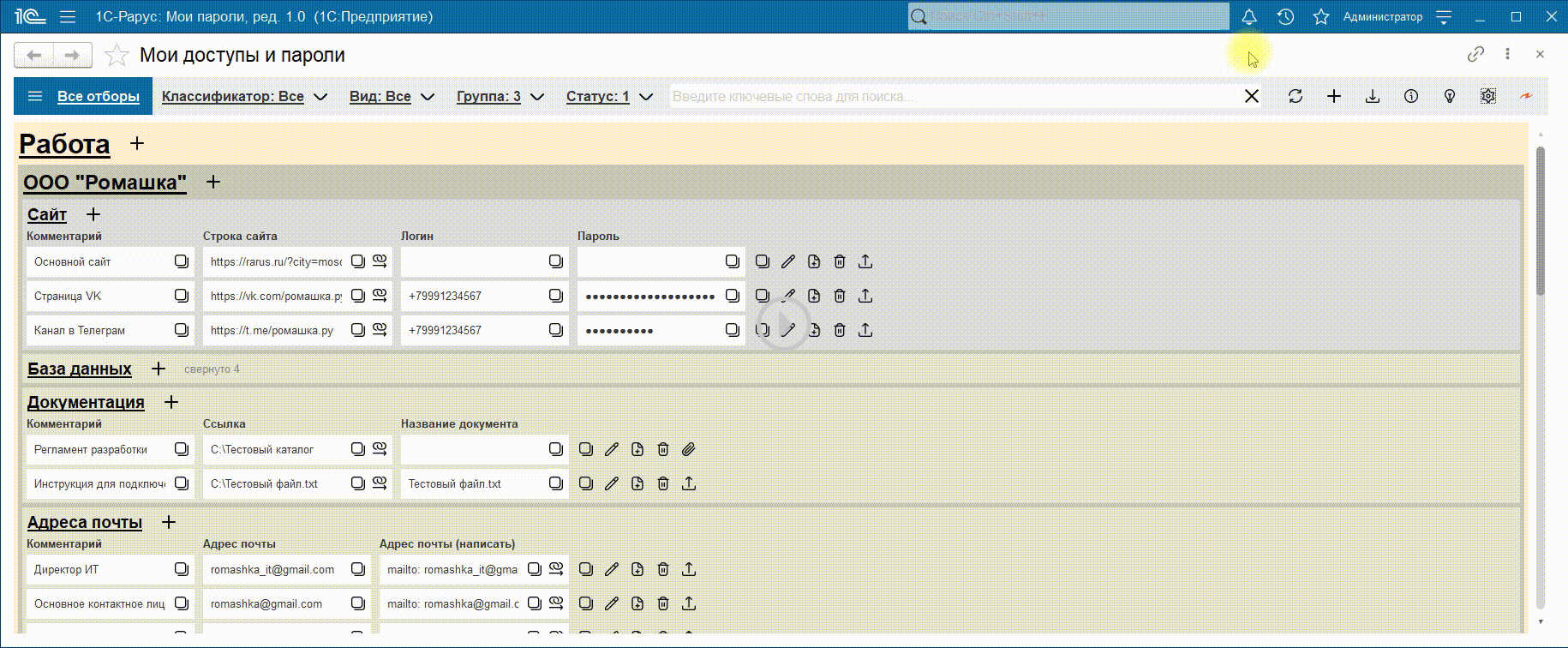The image size is (1568, 648).
Task: Edit the Основной сайт row
Action: tap(788, 261)
